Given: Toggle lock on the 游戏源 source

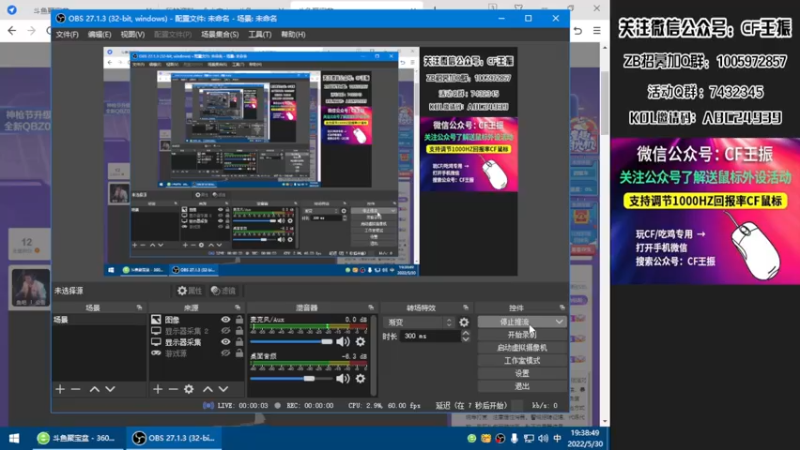Looking at the screenshot, I should pos(239,353).
